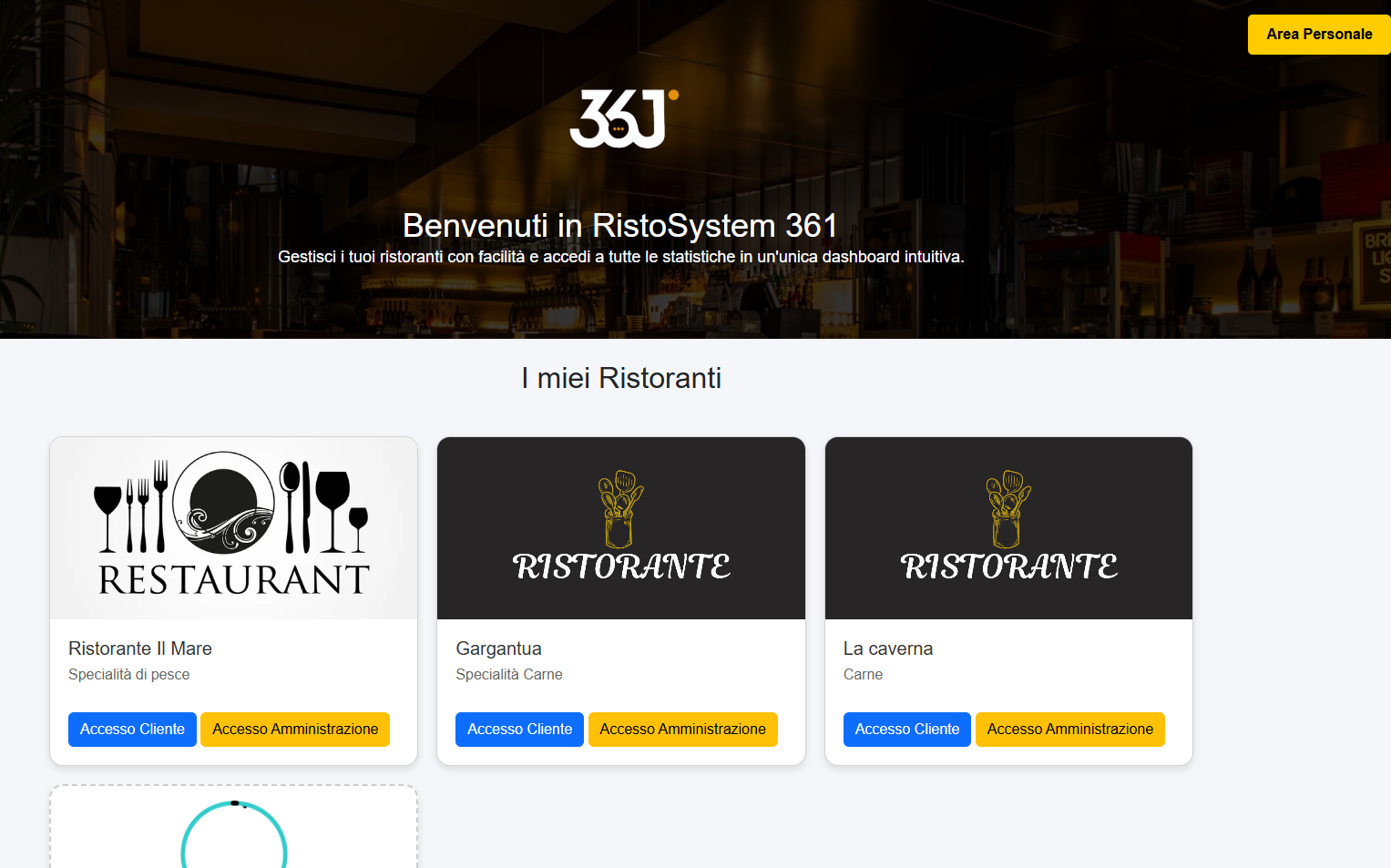Select the 'Ristorante Il Mare' name
Image resolution: width=1391 pixels, height=868 pixels.
[x=139, y=648]
